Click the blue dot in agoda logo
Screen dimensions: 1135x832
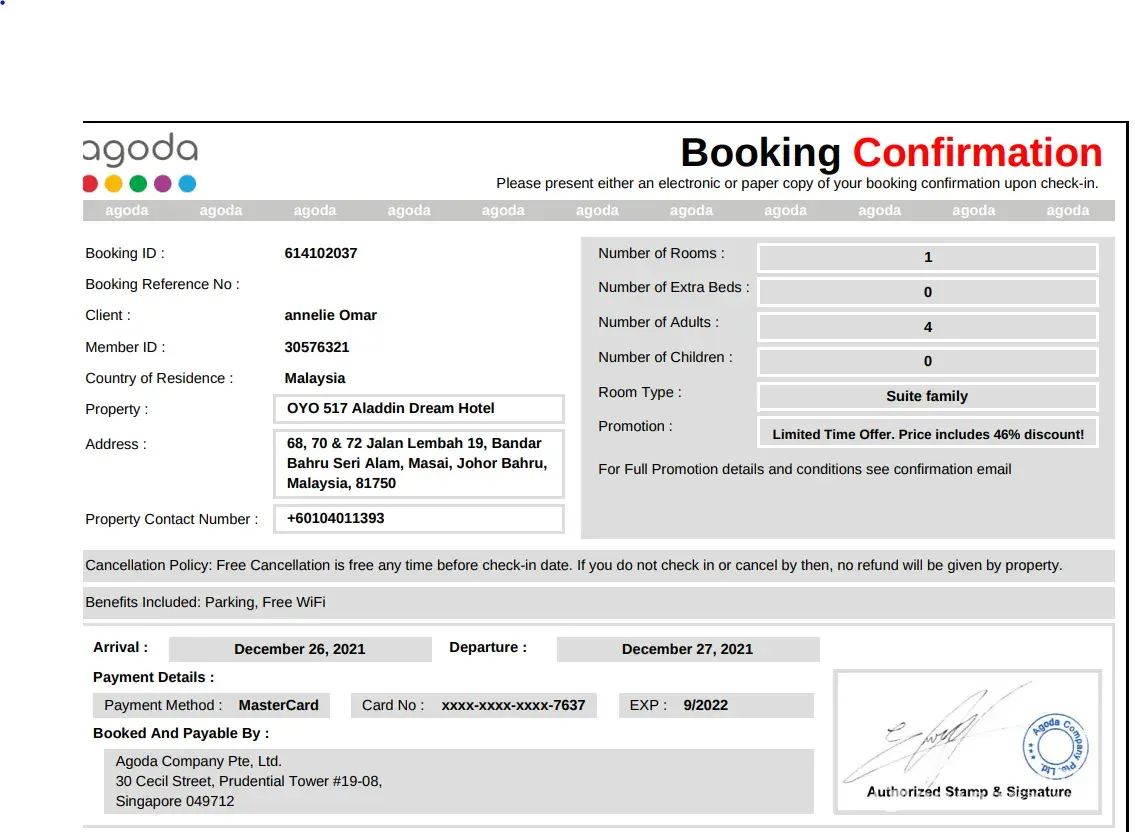coord(187,184)
